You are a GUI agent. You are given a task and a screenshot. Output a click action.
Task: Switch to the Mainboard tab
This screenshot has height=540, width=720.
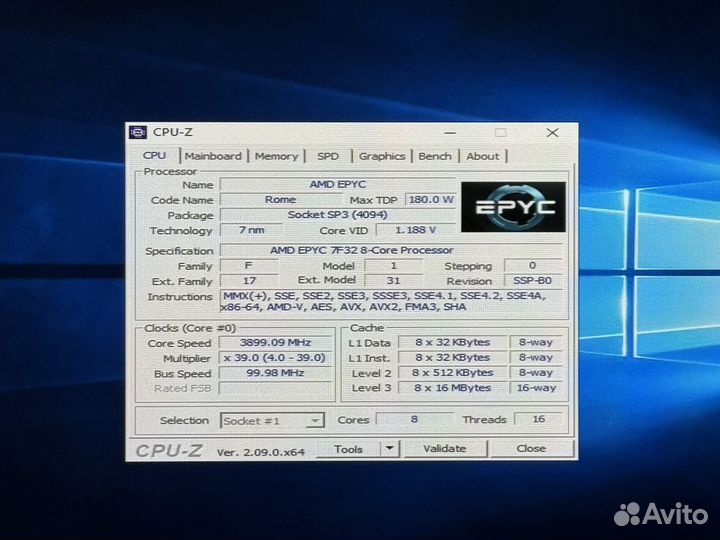click(213, 156)
